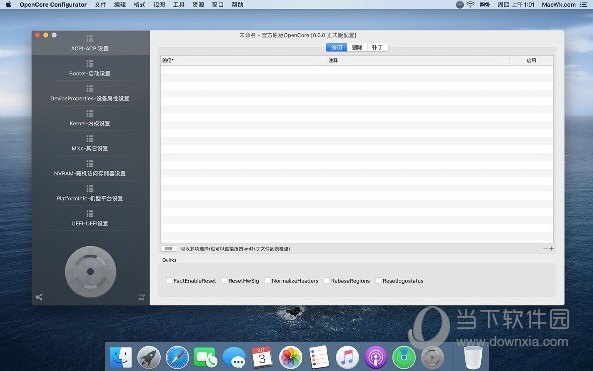Open the Booter settings sidebar section
Viewport: 593px width, 371px height.
[90, 68]
